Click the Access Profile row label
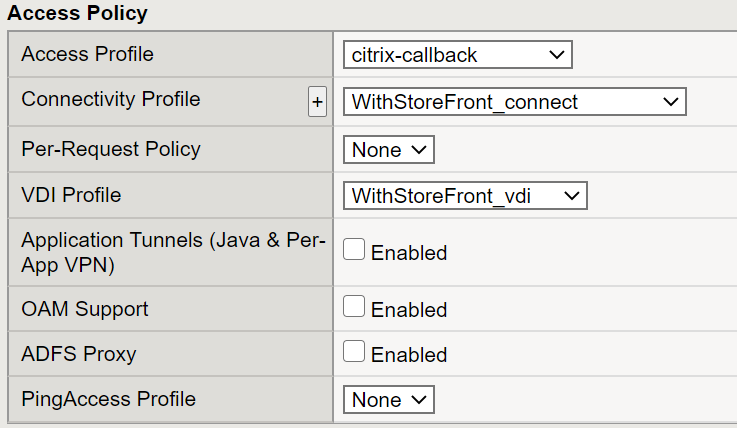The image size is (737, 428). click(88, 54)
